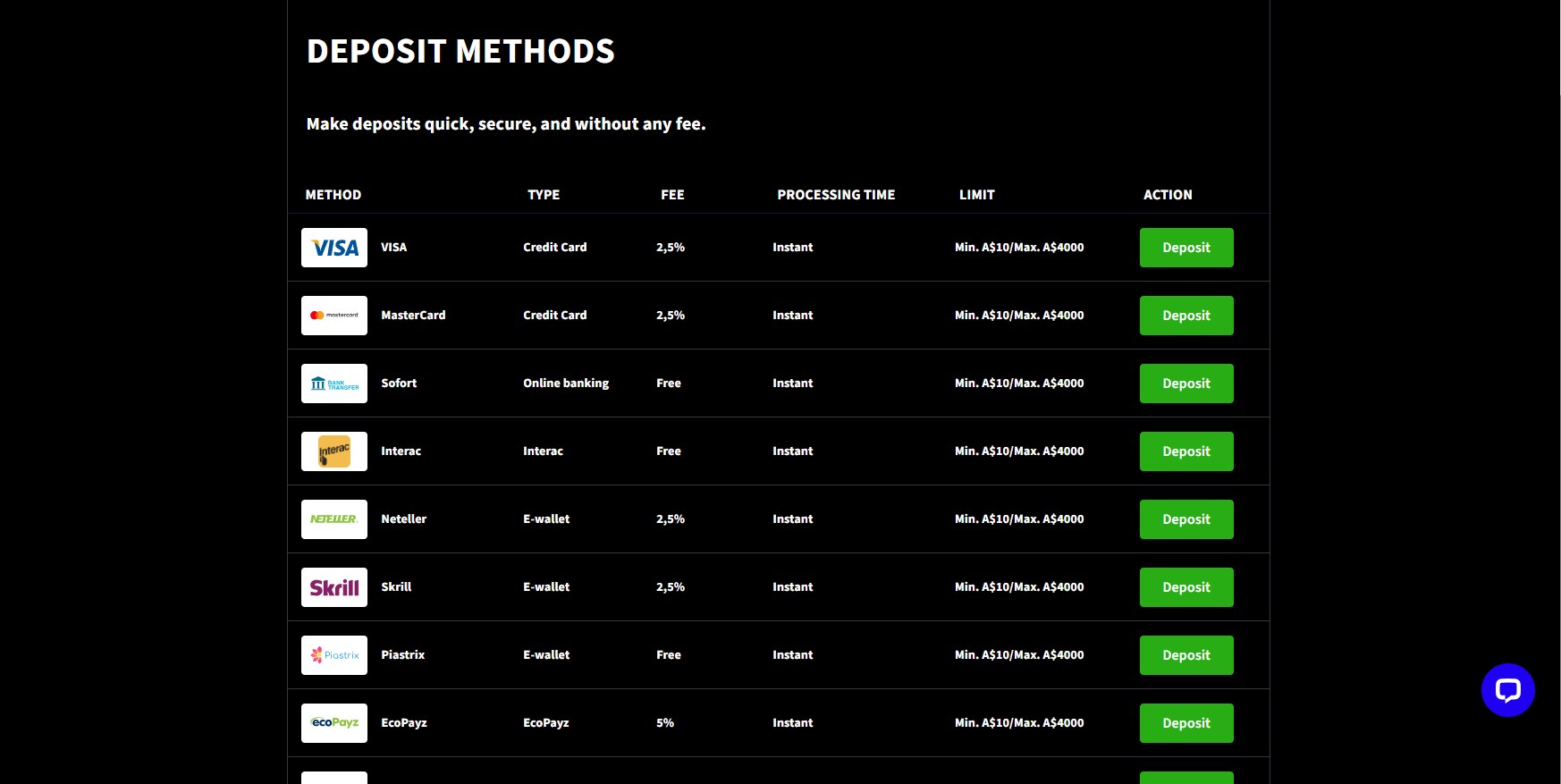
Task: Click the LIMIT column header
Action: tap(977, 195)
